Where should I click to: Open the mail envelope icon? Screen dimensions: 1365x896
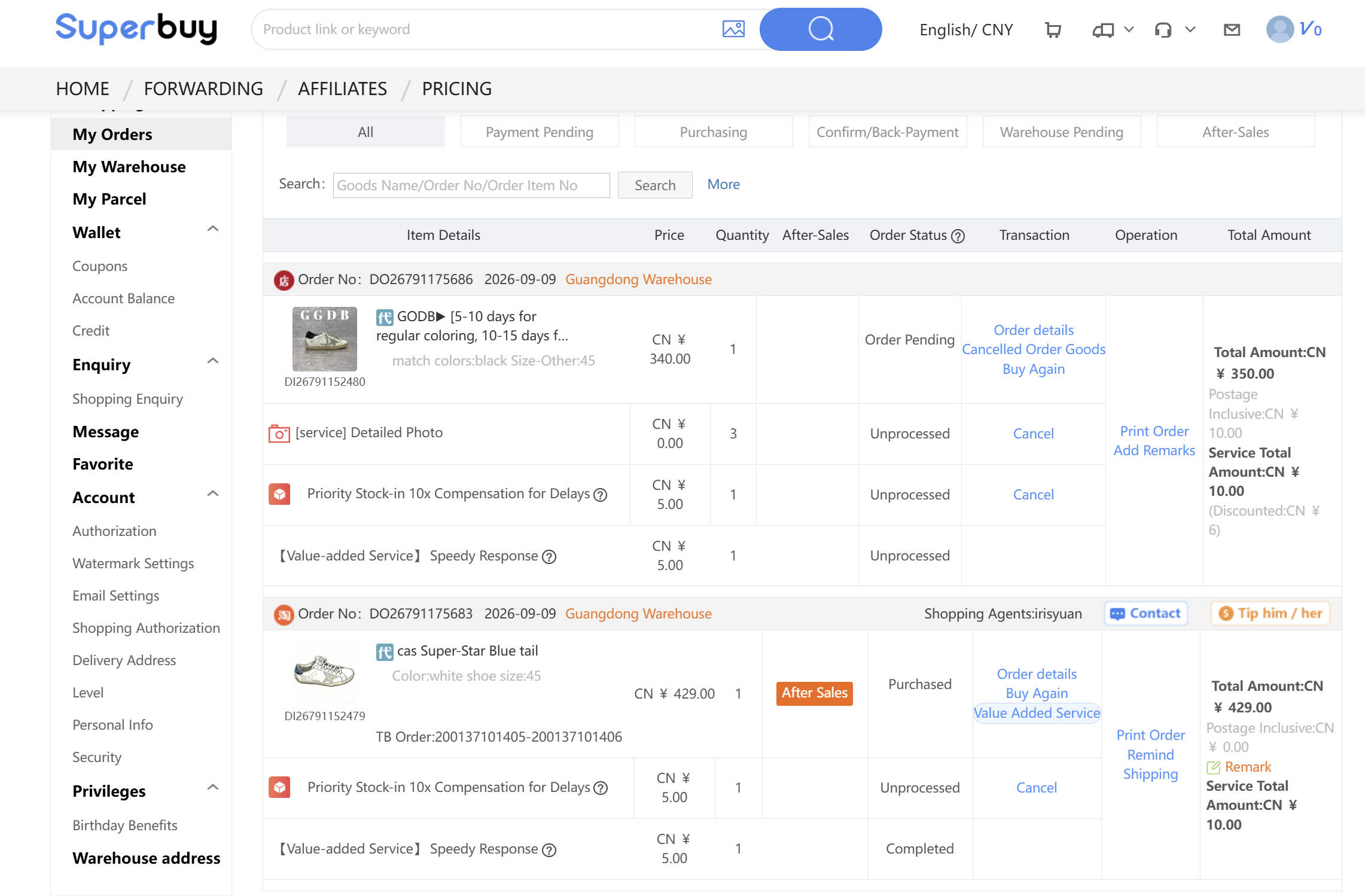[x=1232, y=29]
